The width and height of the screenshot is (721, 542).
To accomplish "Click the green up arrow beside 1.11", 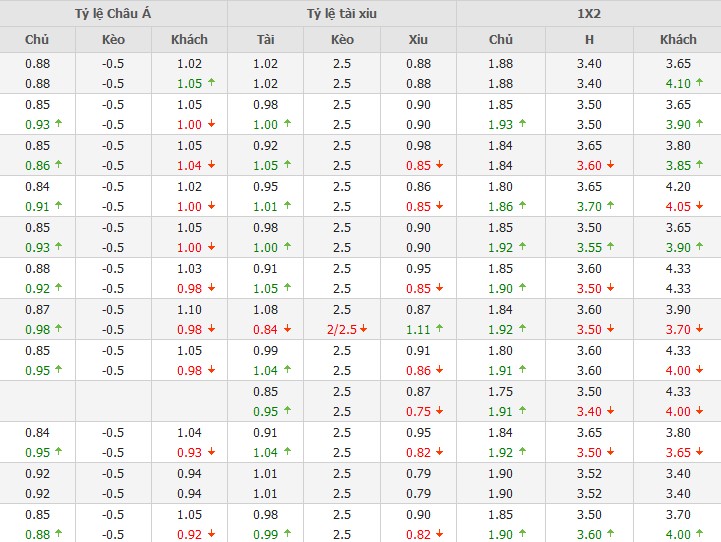I will tap(439, 330).
